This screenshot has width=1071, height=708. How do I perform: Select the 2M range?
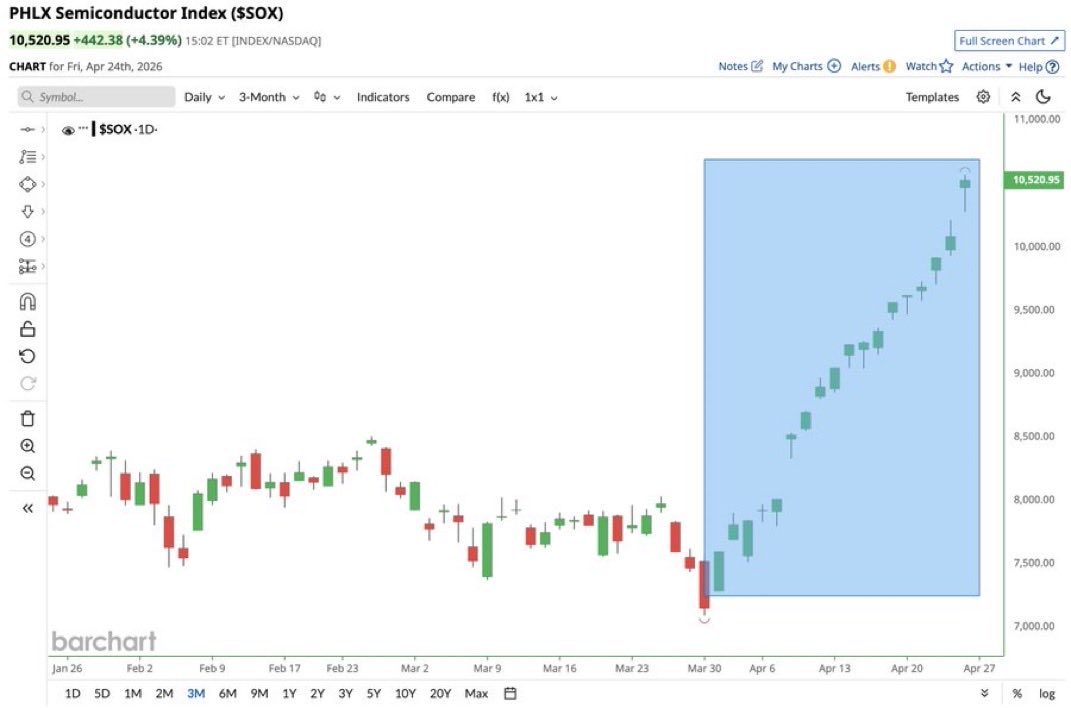[164, 694]
